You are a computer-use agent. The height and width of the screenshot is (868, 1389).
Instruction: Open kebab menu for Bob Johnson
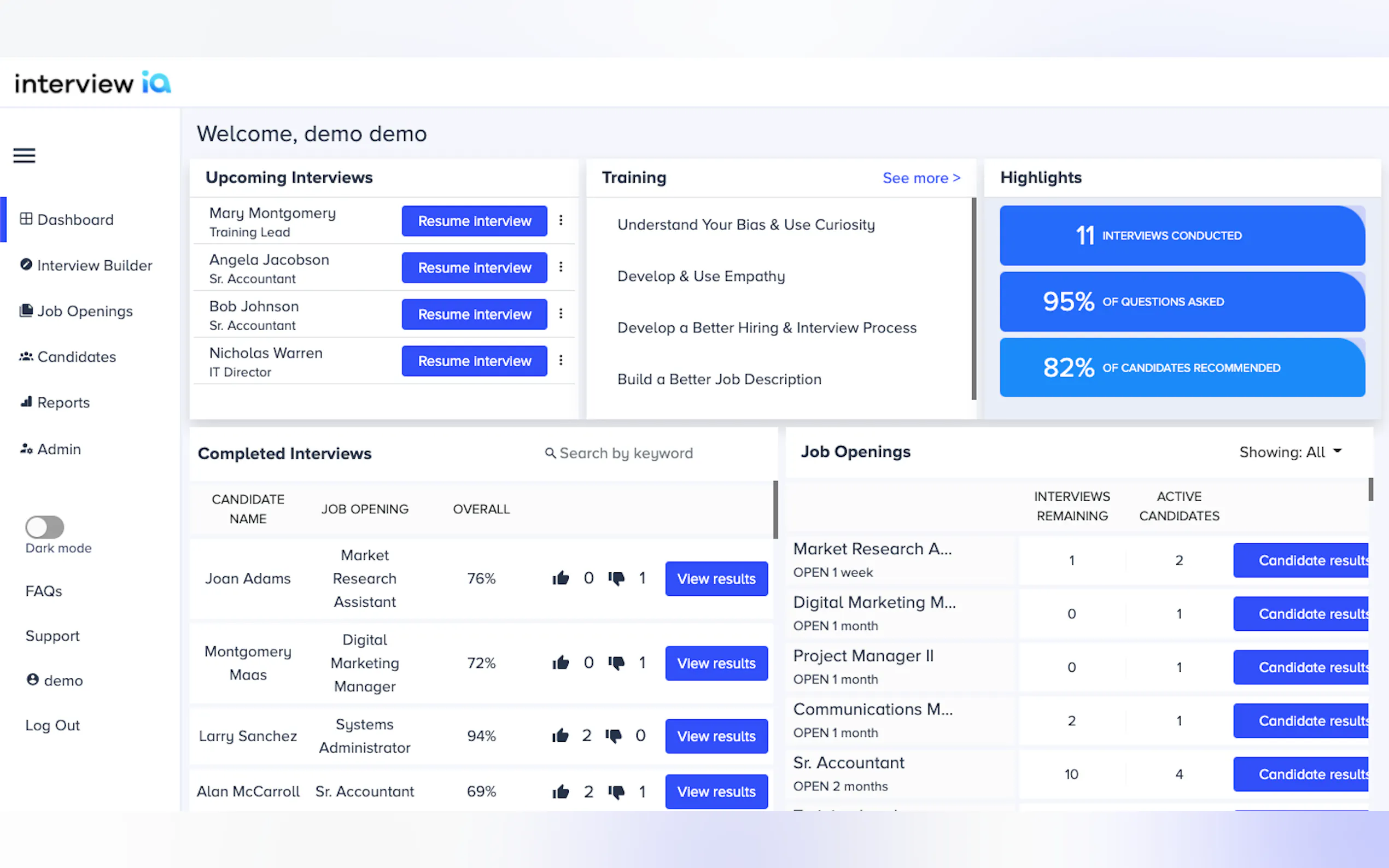click(561, 313)
